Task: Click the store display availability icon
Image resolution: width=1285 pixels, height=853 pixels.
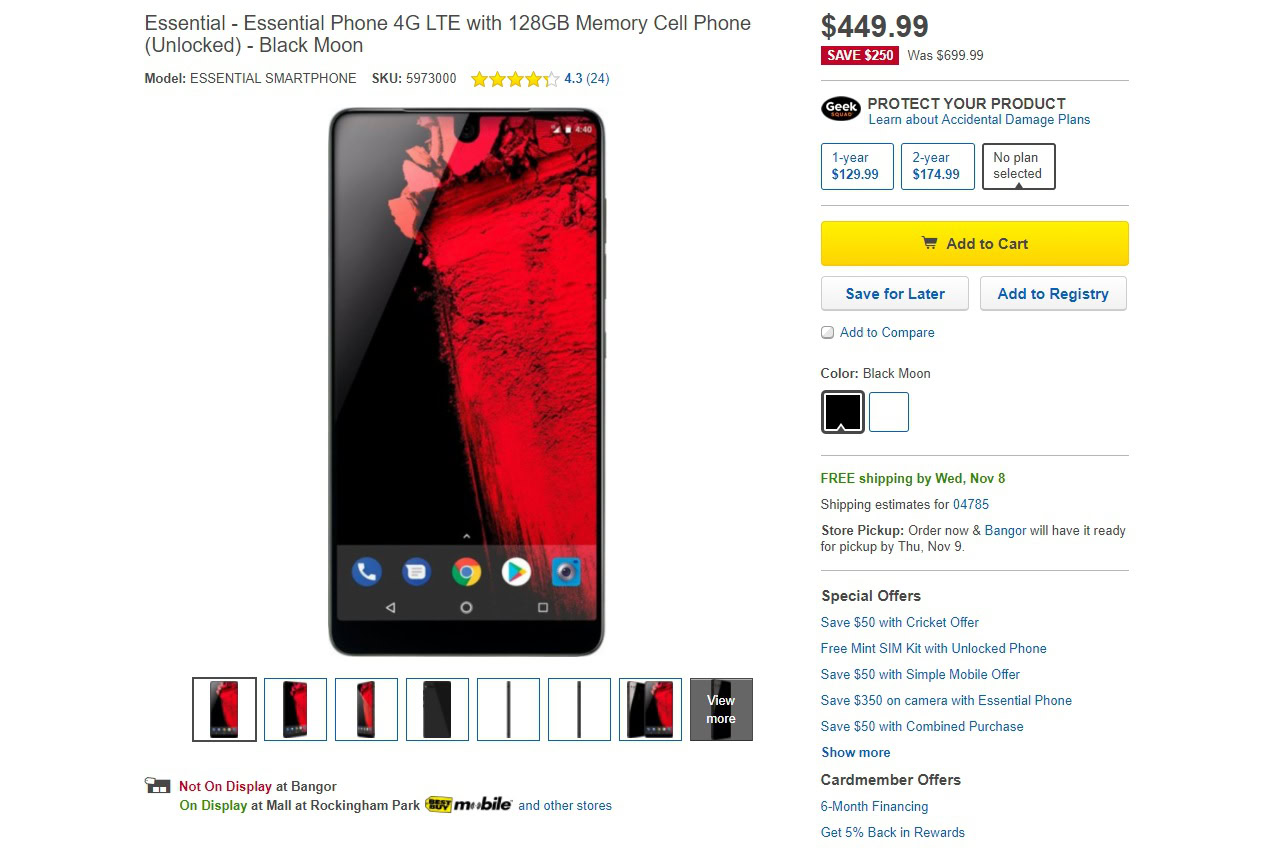Action: pyautogui.click(x=156, y=786)
